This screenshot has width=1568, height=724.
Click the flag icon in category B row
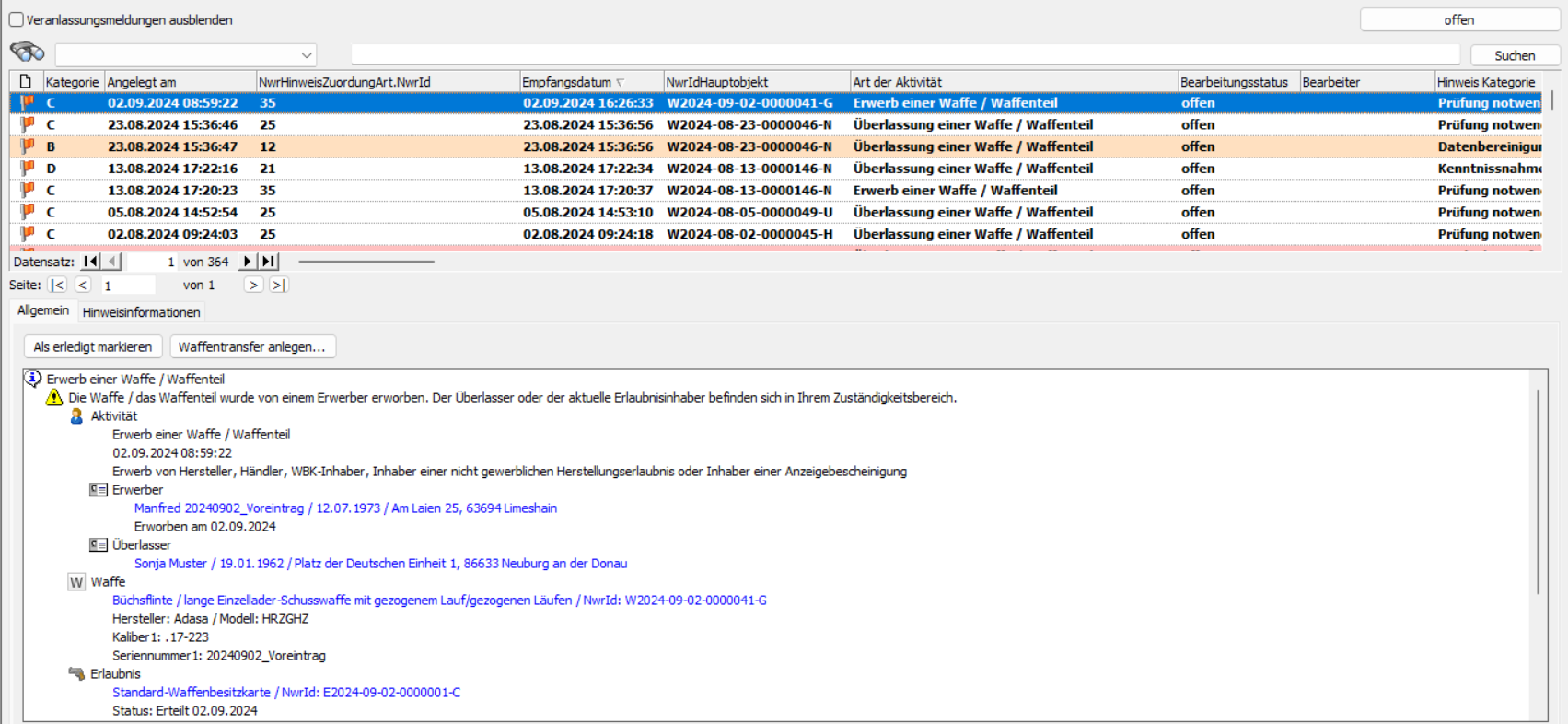pyautogui.click(x=28, y=146)
